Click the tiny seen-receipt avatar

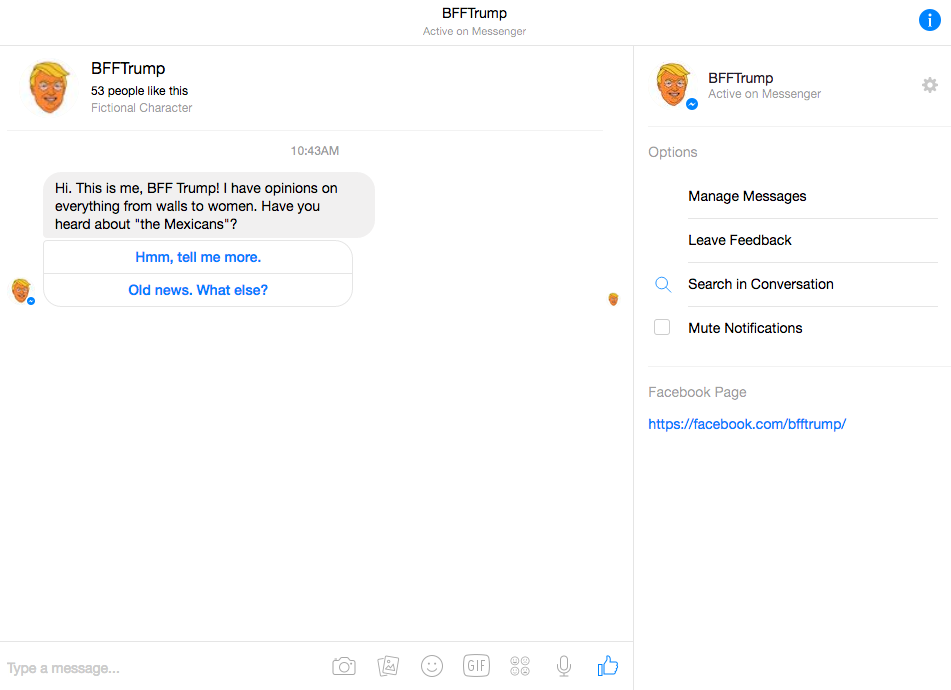coord(613,299)
